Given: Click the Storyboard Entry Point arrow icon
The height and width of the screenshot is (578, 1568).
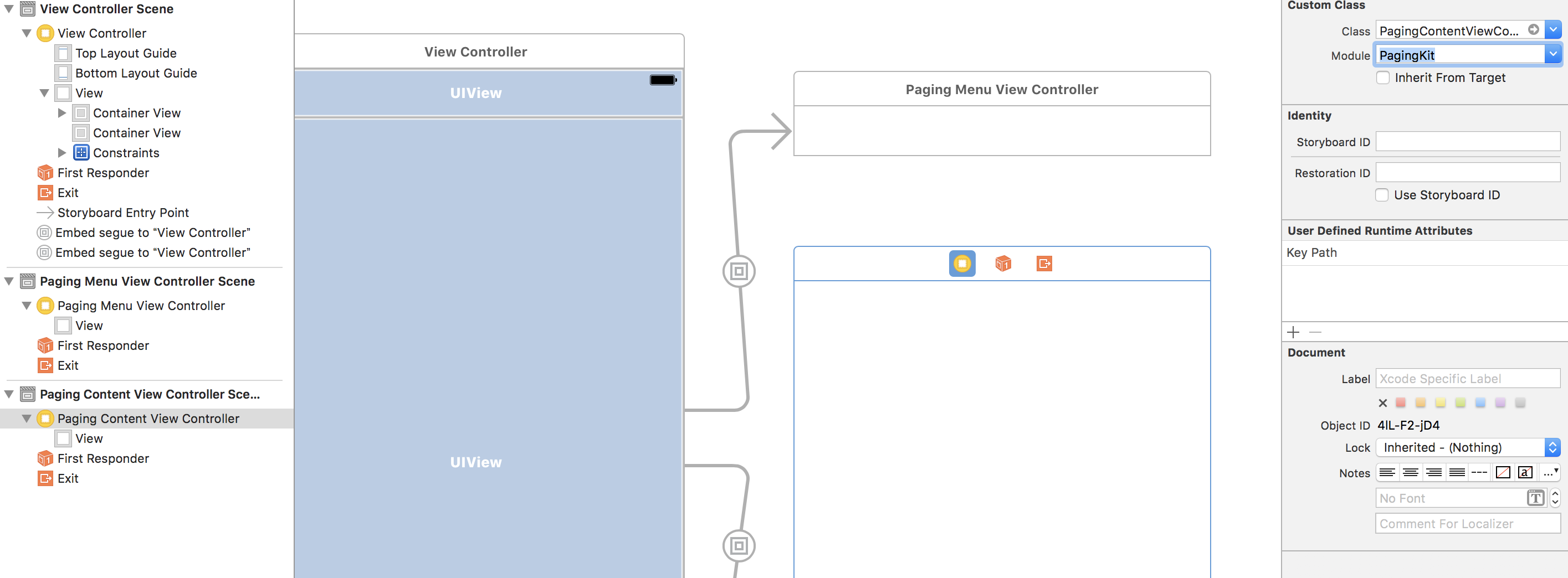Looking at the screenshot, I should (45, 213).
